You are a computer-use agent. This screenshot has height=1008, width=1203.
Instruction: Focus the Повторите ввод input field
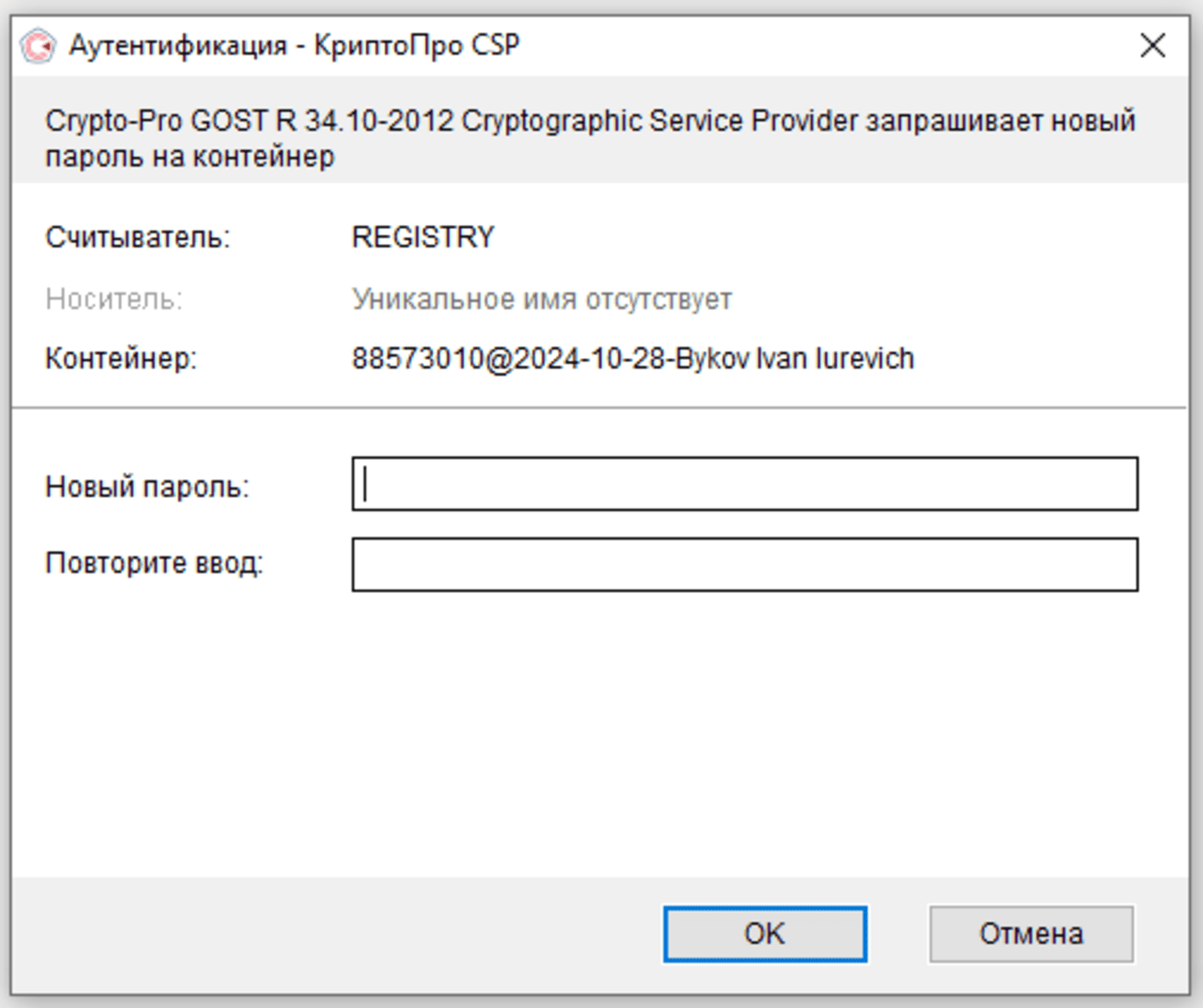745,564
